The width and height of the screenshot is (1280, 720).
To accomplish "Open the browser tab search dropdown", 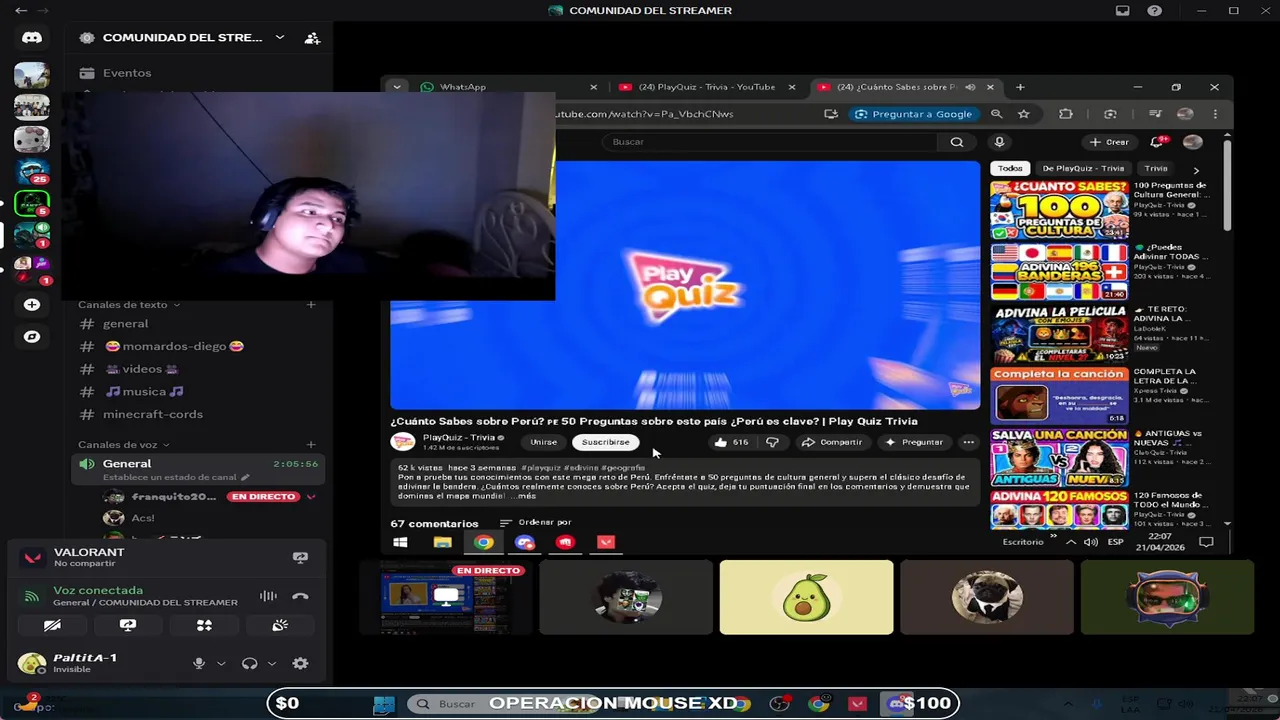I will [397, 87].
